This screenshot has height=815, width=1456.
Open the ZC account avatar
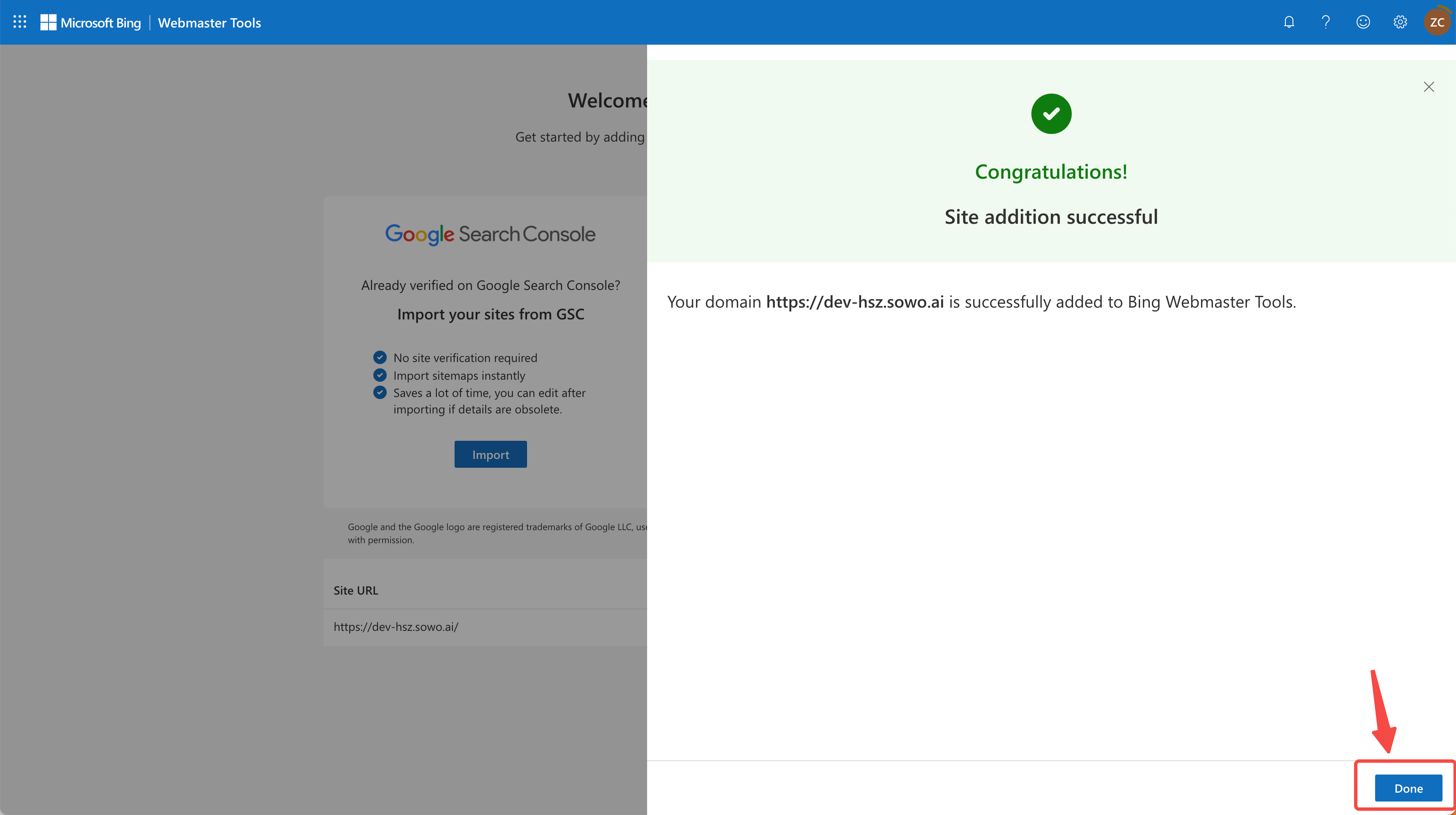[1437, 22]
